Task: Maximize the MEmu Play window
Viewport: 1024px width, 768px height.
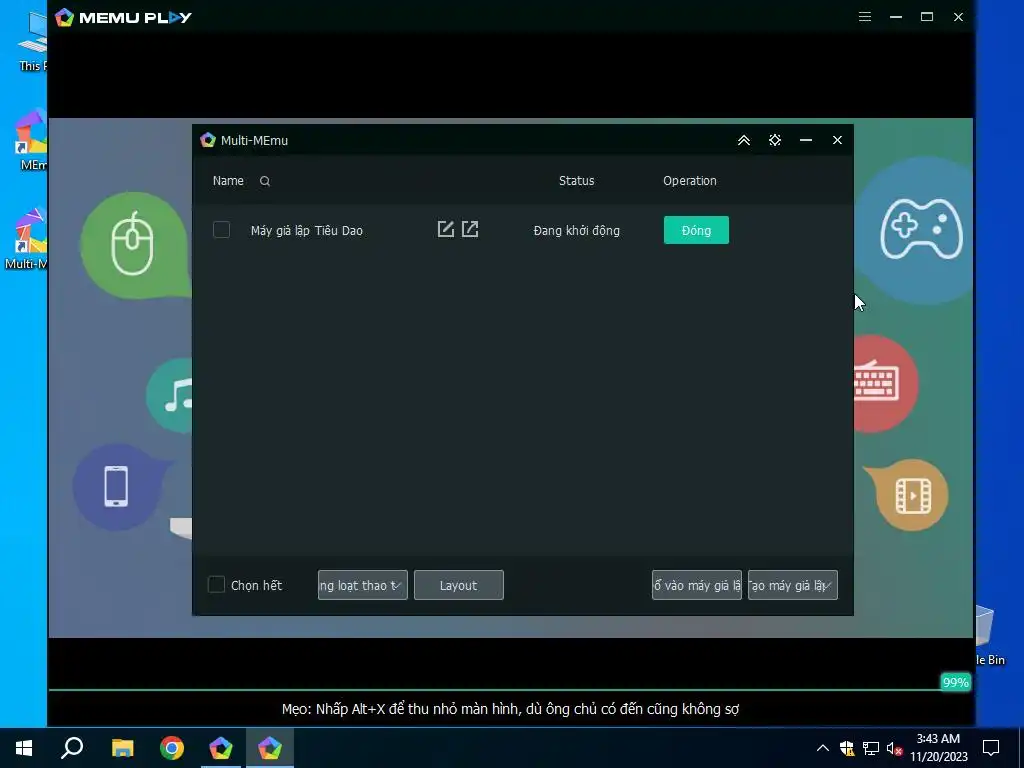Action: (x=927, y=17)
